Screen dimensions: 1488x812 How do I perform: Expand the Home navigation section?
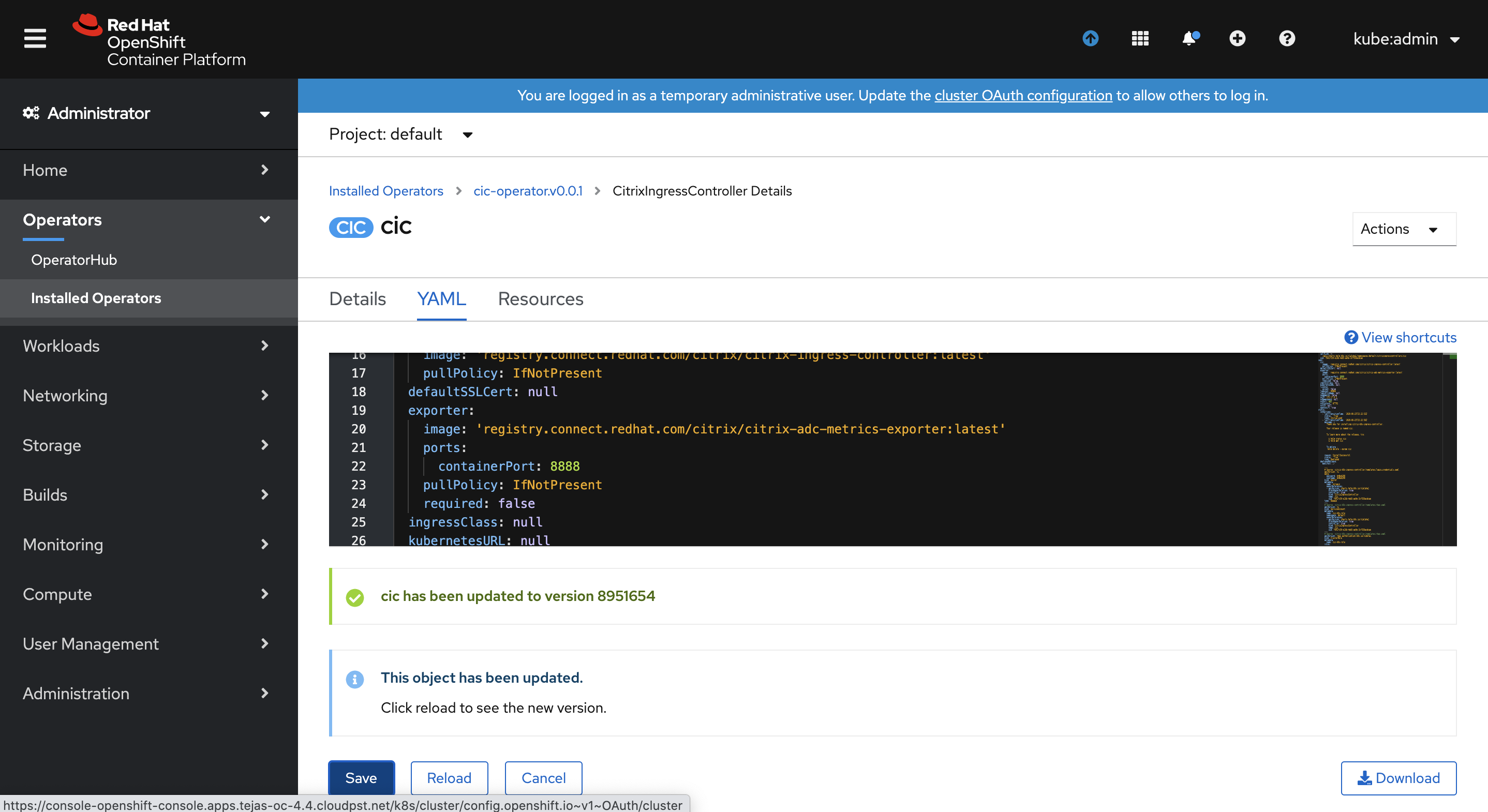click(x=149, y=170)
